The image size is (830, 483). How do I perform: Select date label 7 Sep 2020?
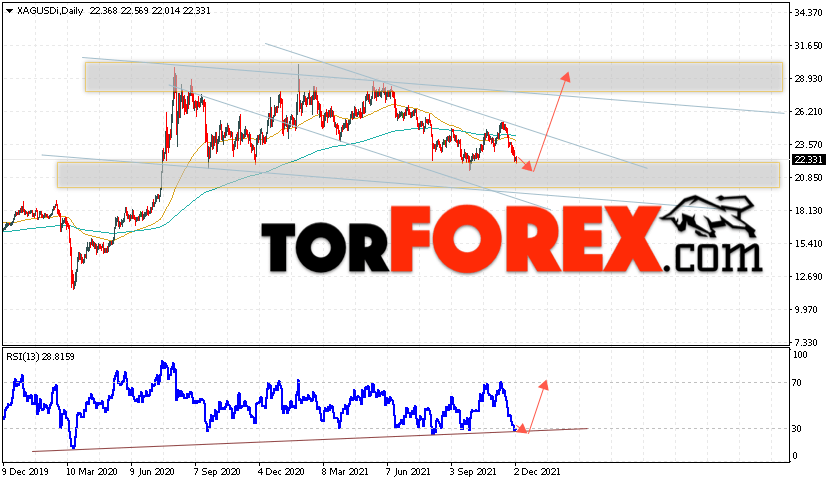[x=217, y=471]
